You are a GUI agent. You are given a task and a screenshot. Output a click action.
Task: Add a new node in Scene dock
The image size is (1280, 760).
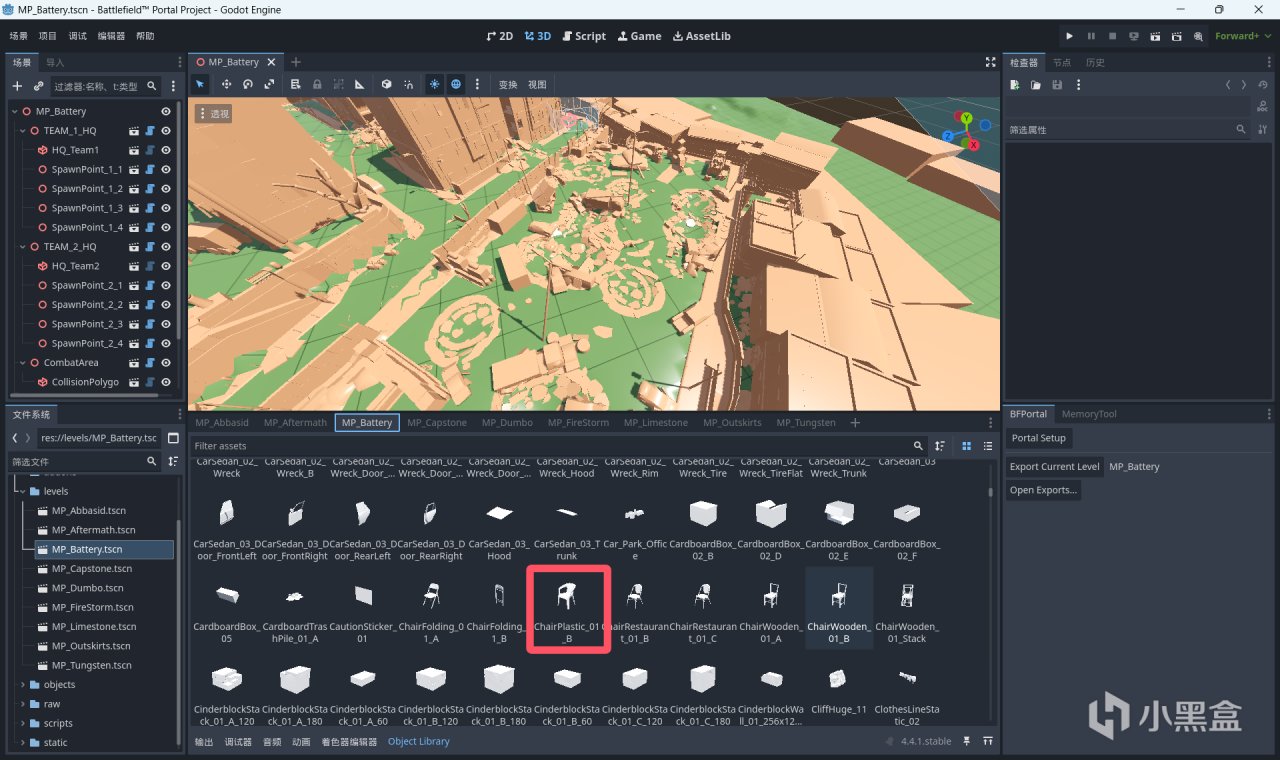(x=17, y=86)
